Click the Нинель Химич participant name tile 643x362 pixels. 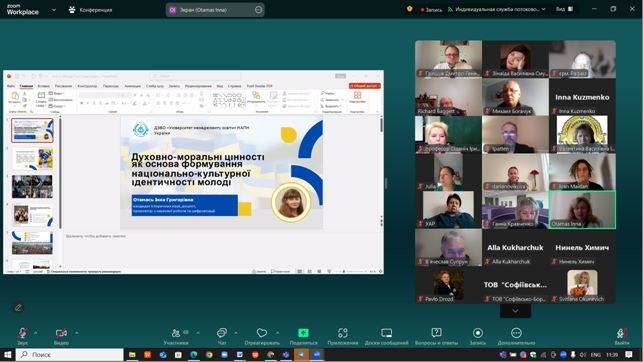[582, 247]
